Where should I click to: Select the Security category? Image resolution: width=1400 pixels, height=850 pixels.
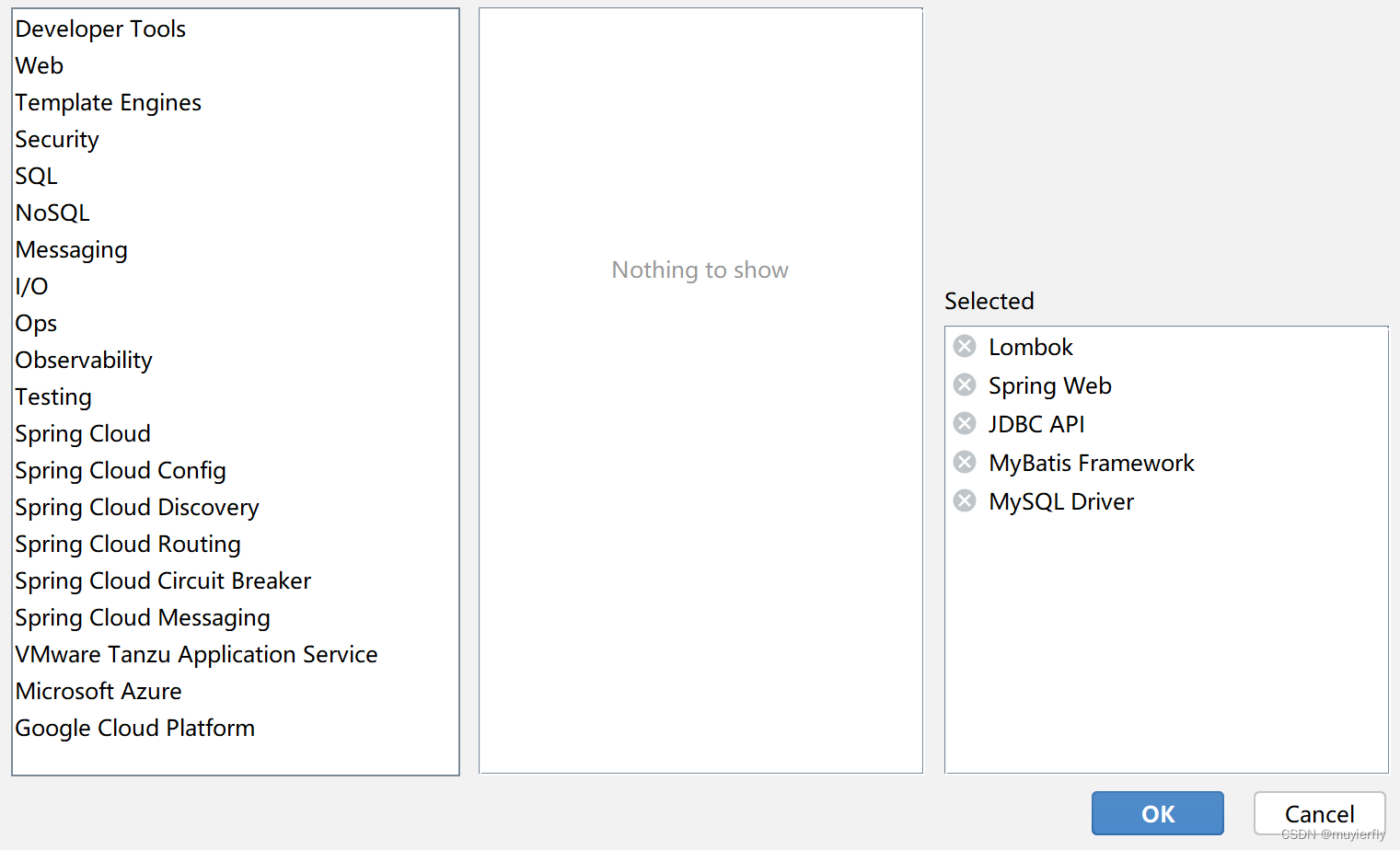coord(236,139)
